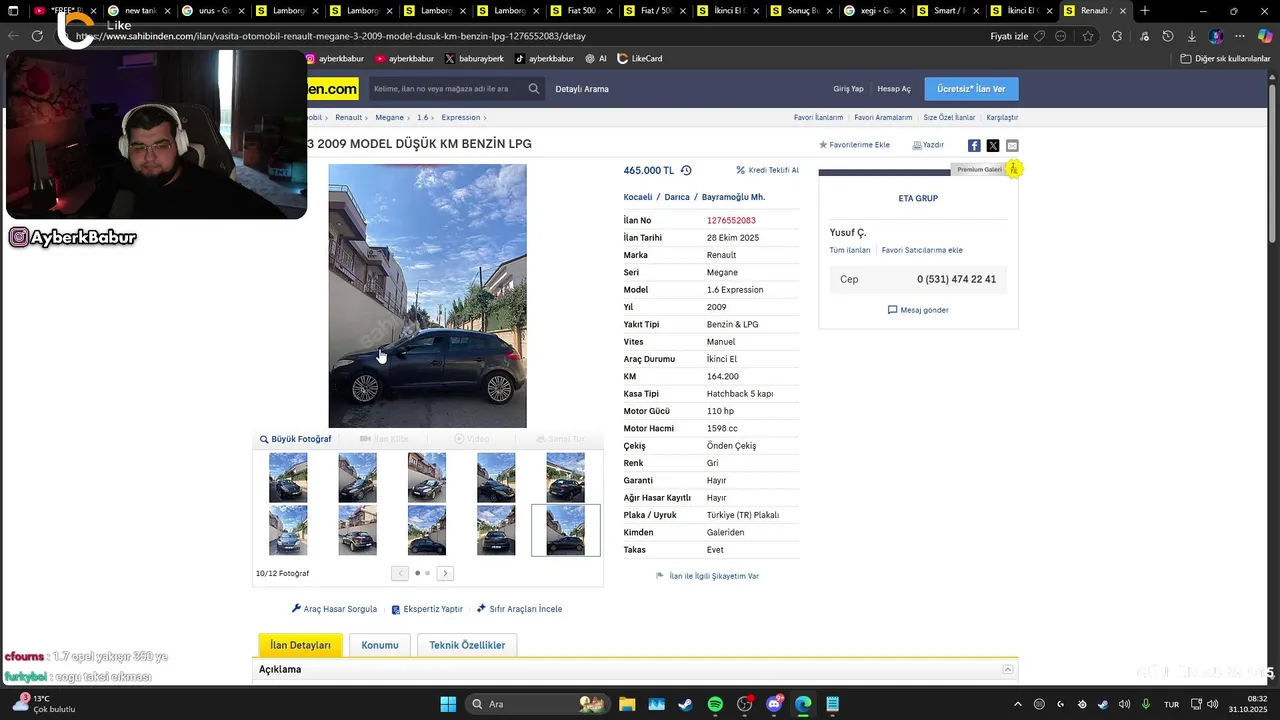Show hidden system tray icons arrow
This screenshot has height=720, width=1280.
pyautogui.click(x=1018, y=704)
